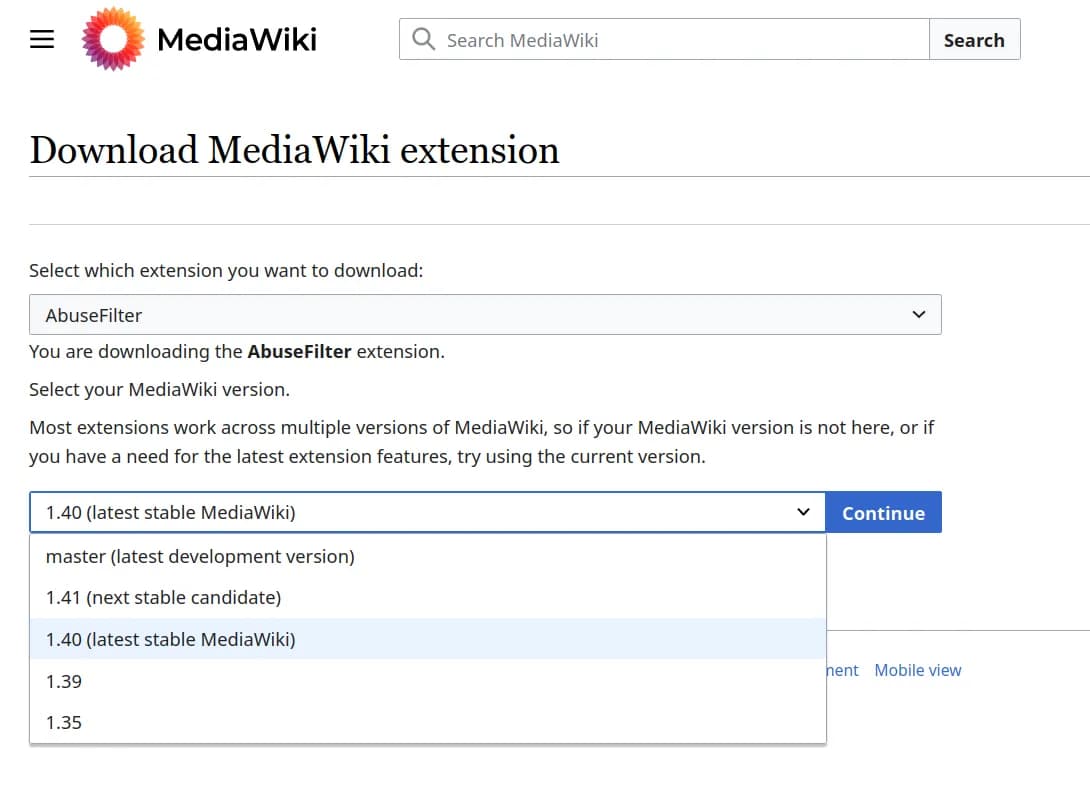Open the MediaWiki version dropdown
The height and width of the screenshot is (793, 1090).
[420, 512]
